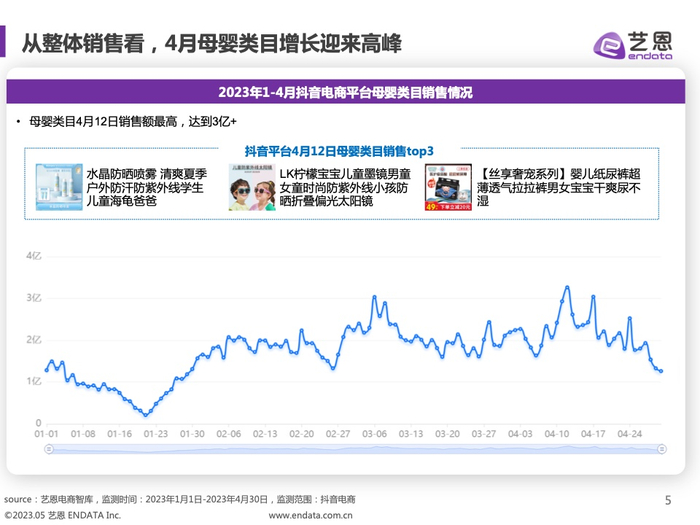Click x-axis label 04-17
This screenshot has width=700, height=525.
pyautogui.click(x=593, y=434)
